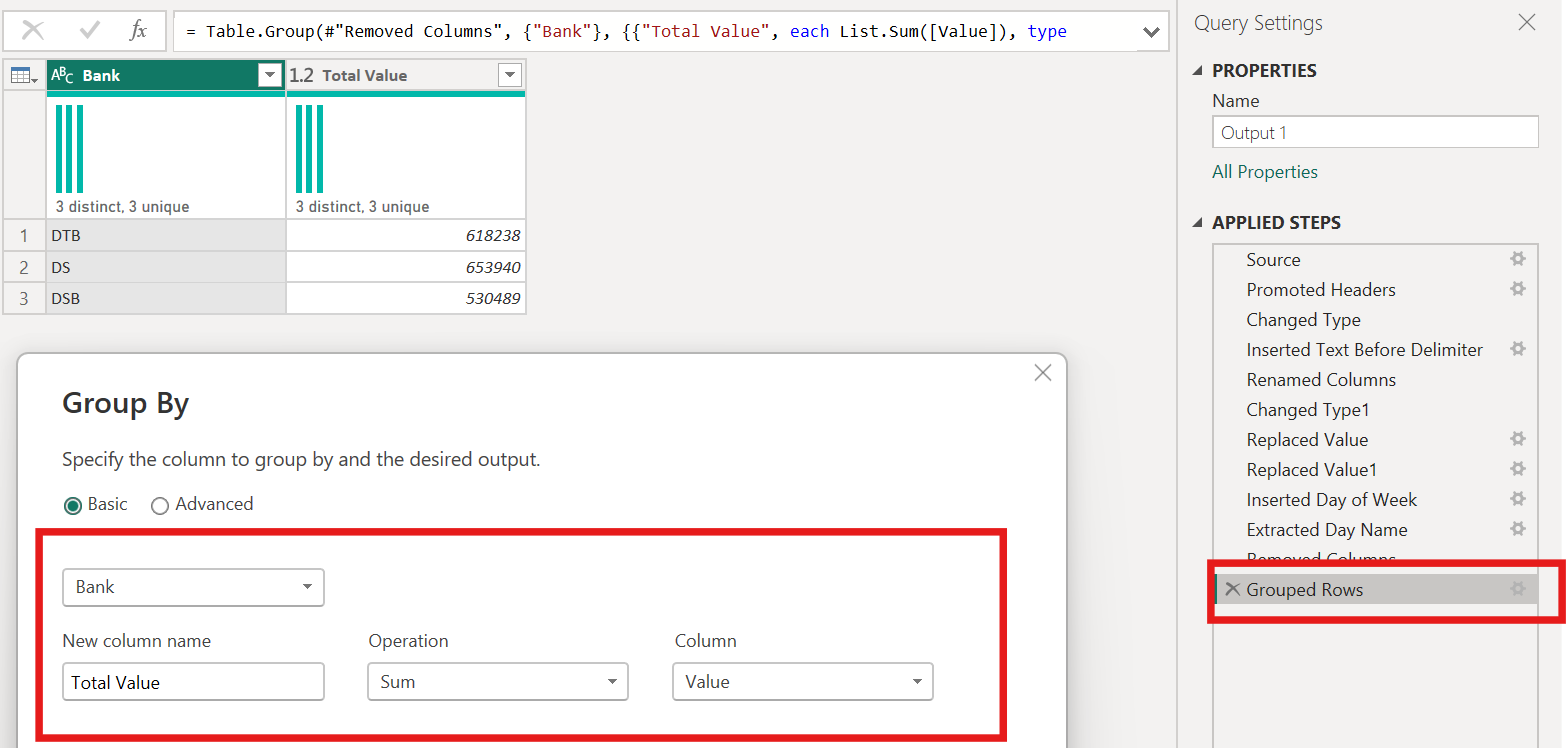This screenshot has height=748, width=1566.
Task: Open settings gear for Grouped Rows step
Action: pos(1518,589)
